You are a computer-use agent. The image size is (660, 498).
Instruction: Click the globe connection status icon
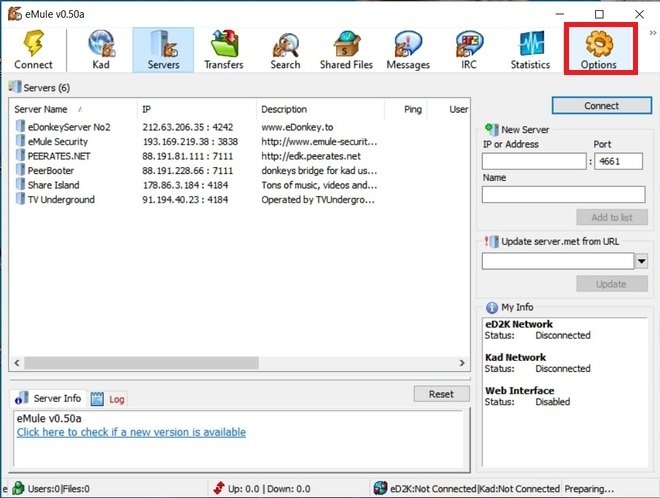coord(380,488)
